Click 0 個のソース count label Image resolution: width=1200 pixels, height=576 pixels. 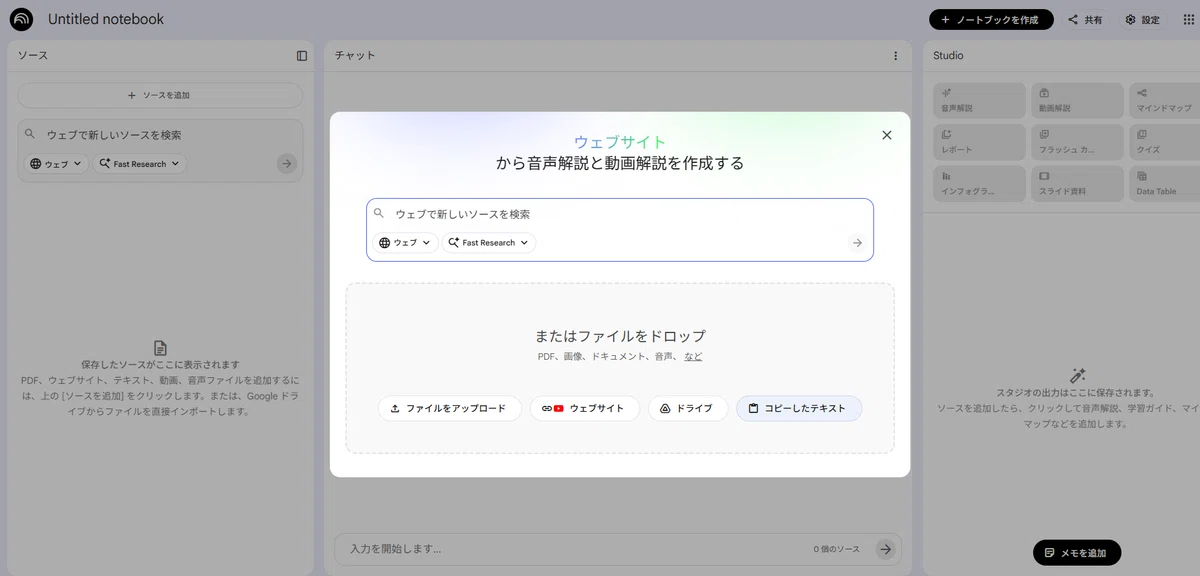(x=837, y=549)
